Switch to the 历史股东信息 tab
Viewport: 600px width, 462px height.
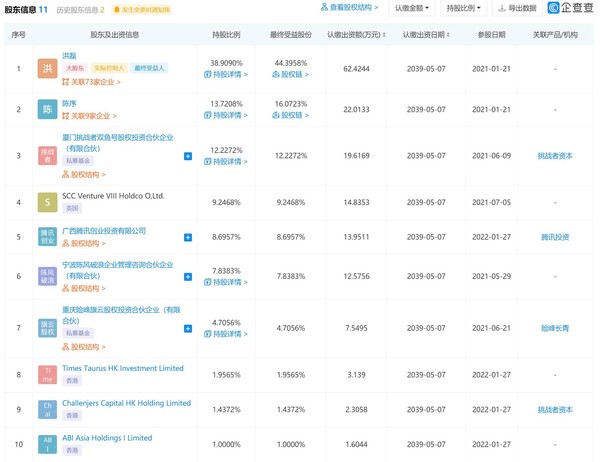pos(79,9)
